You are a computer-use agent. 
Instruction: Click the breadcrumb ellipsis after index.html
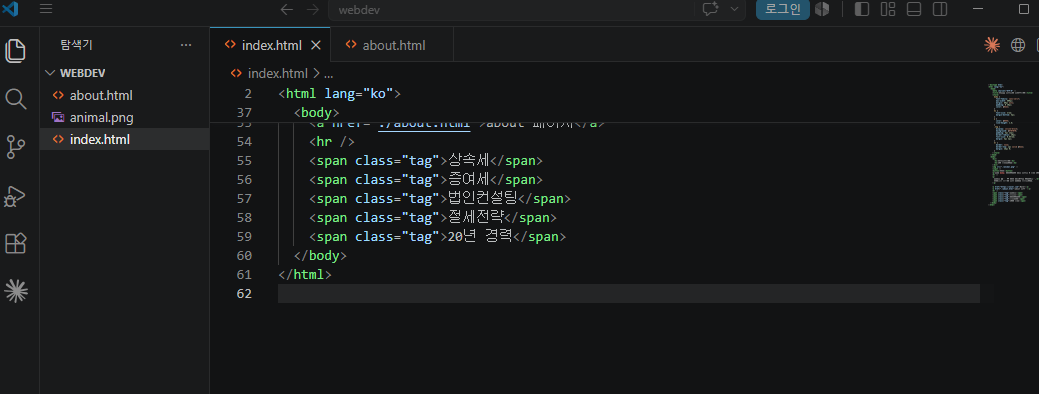[328, 74]
